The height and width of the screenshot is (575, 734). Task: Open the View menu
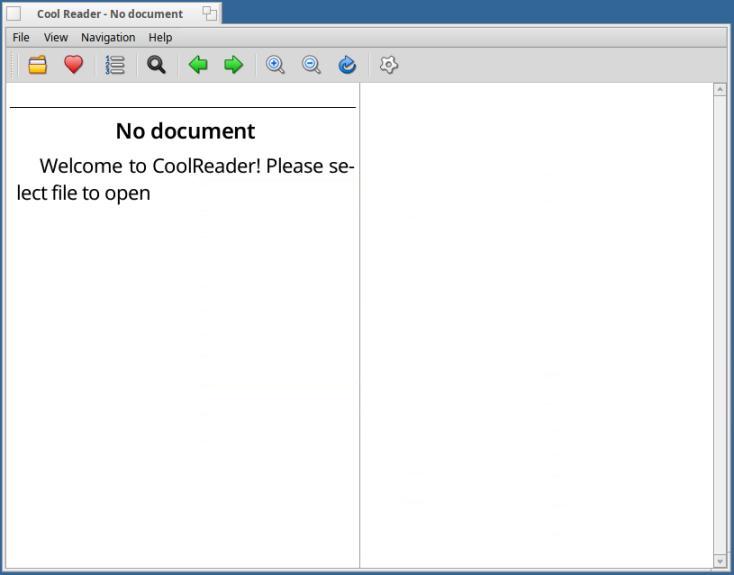coord(56,37)
